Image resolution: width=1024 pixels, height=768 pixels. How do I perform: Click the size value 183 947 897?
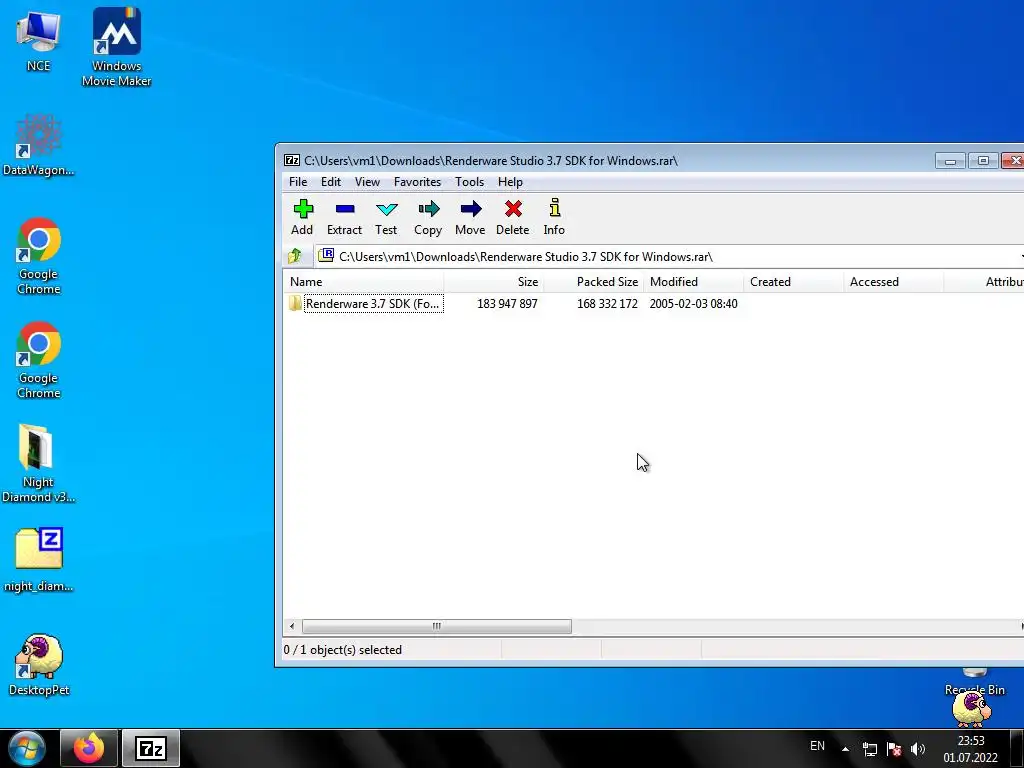tap(507, 304)
